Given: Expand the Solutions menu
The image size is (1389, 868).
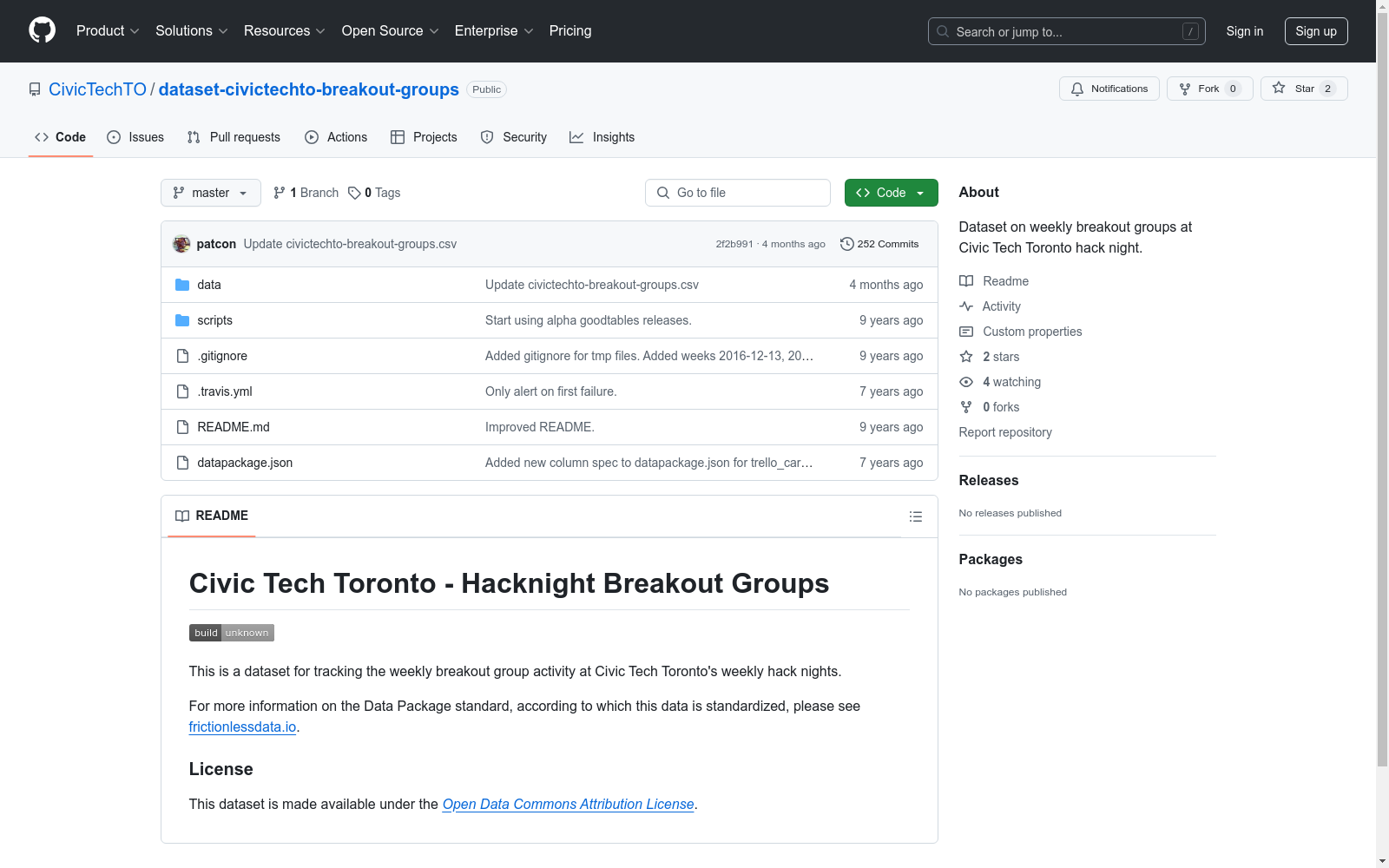Looking at the screenshot, I should [x=192, y=31].
